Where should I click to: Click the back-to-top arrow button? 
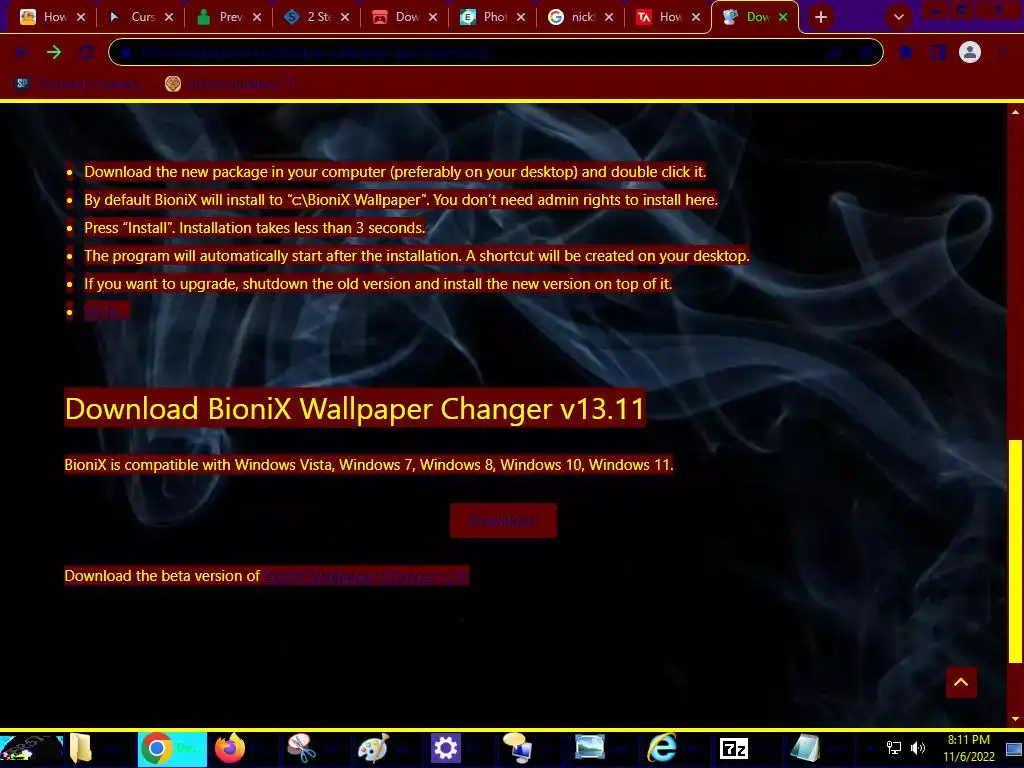[x=961, y=682]
